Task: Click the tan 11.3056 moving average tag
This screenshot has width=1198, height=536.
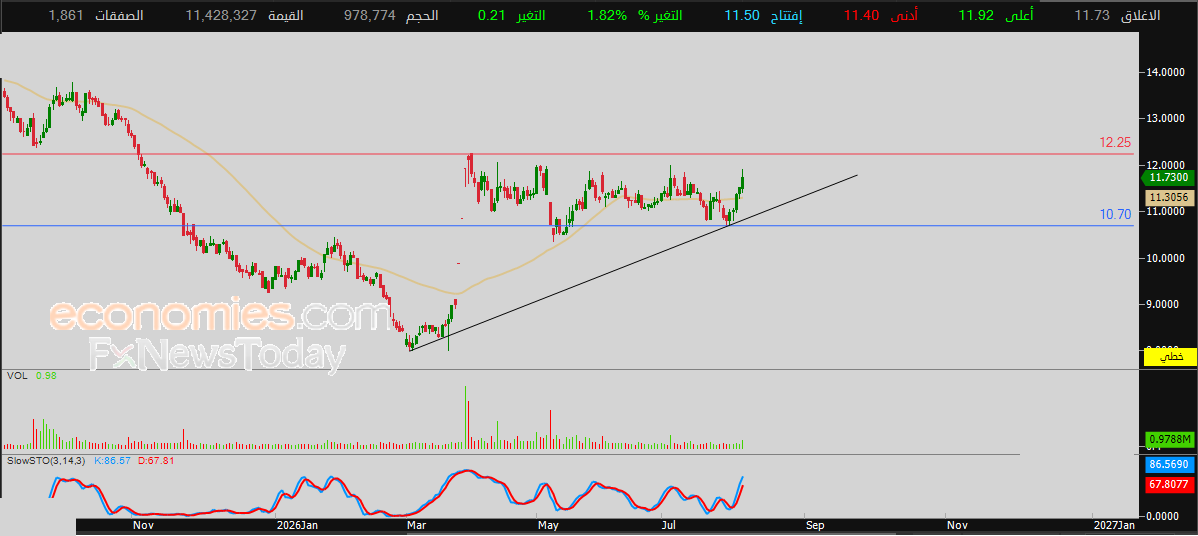Action: point(1170,197)
